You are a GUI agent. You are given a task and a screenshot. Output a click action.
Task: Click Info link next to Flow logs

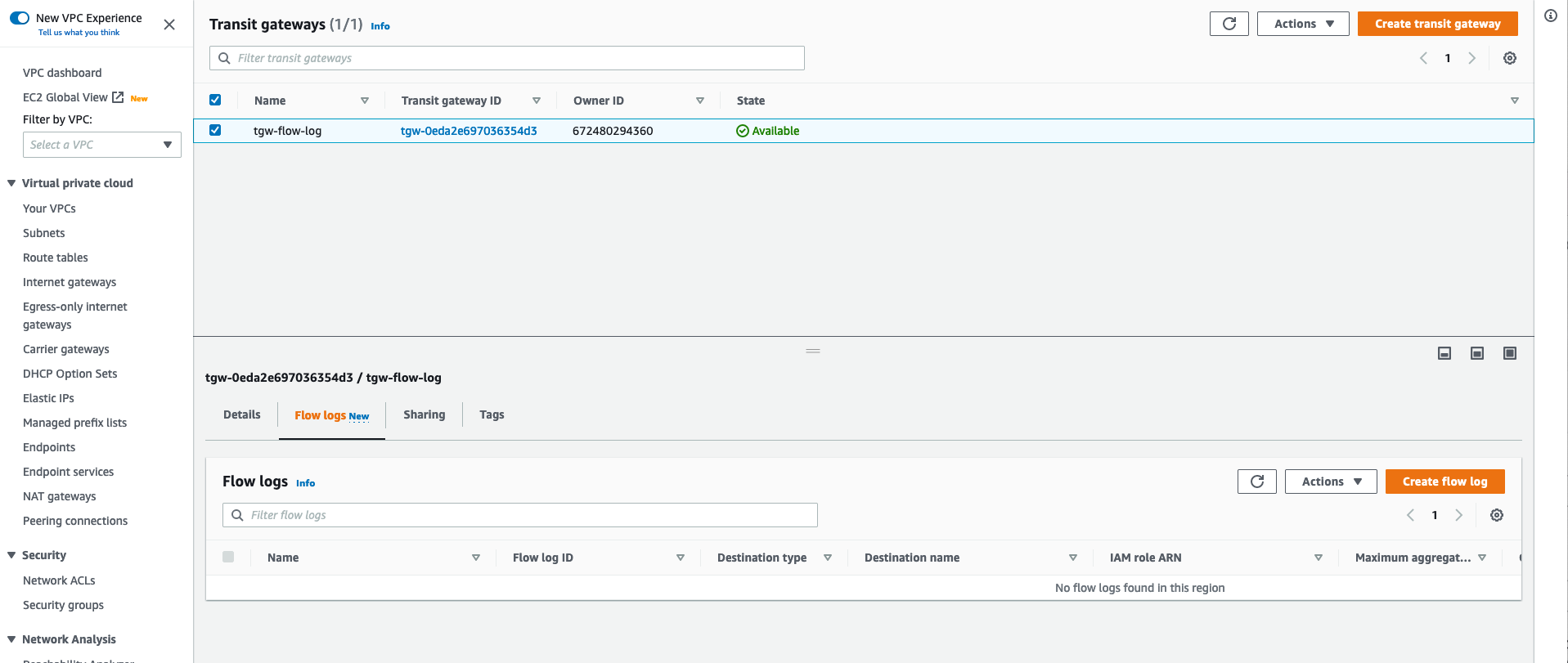pos(305,483)
